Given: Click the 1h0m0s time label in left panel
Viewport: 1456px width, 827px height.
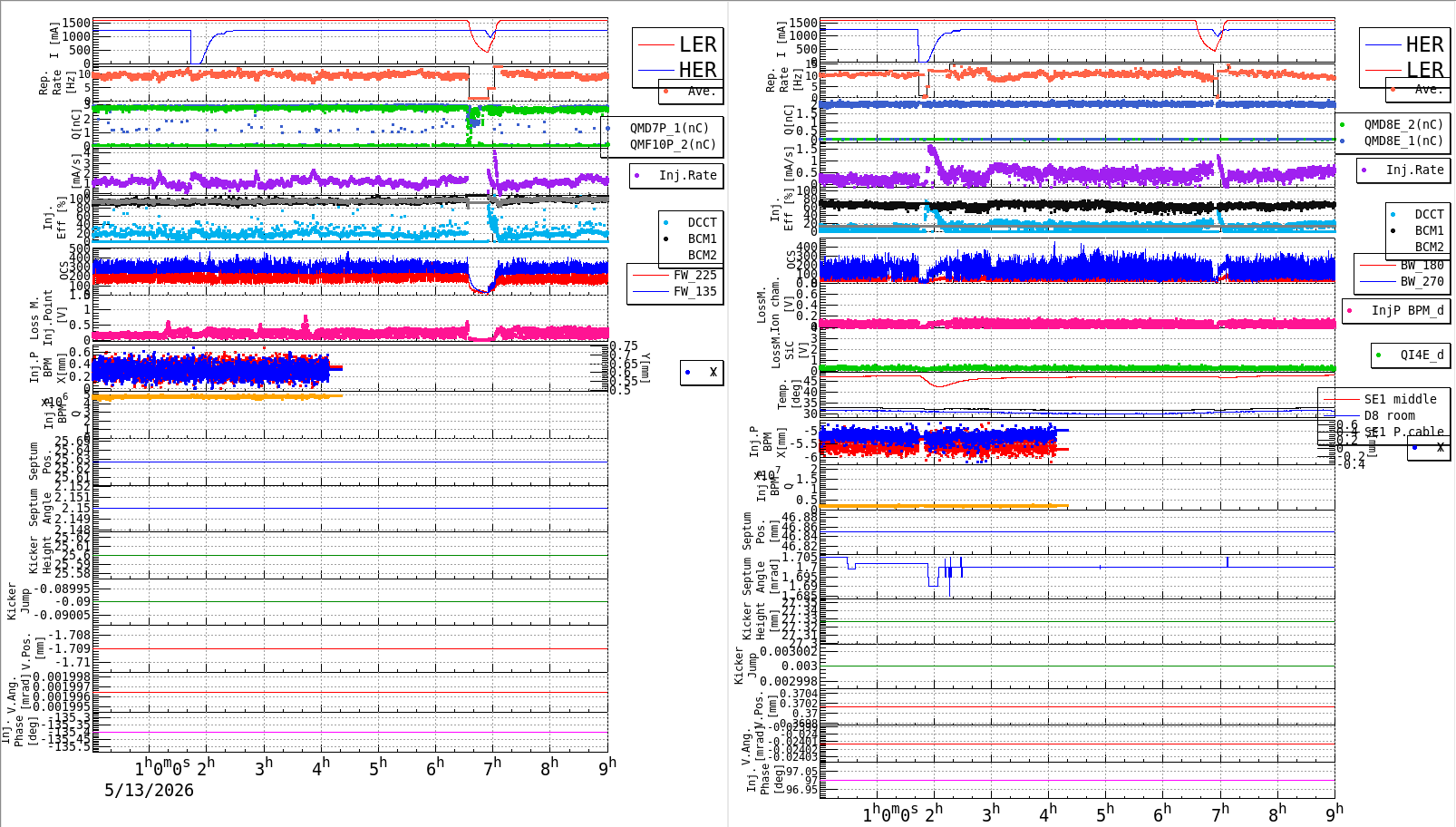Looking at the screenshot, I should [x=162, y=767].
